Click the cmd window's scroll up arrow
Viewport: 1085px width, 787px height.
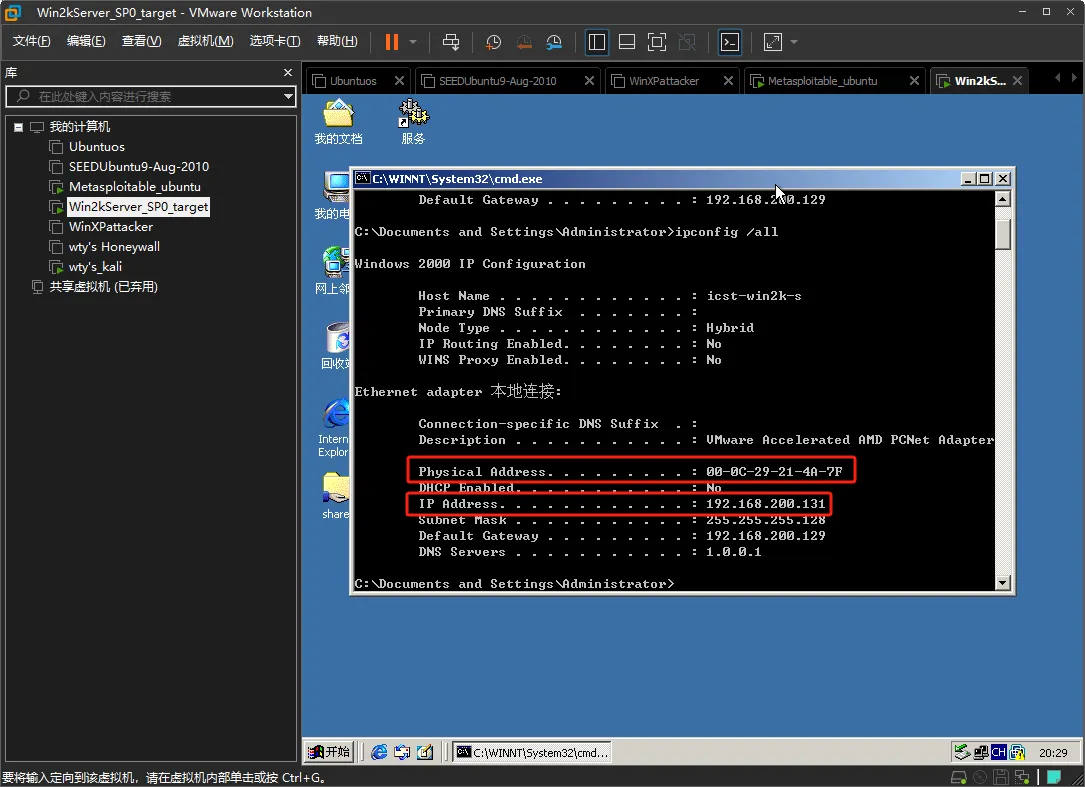(1003, 199)
